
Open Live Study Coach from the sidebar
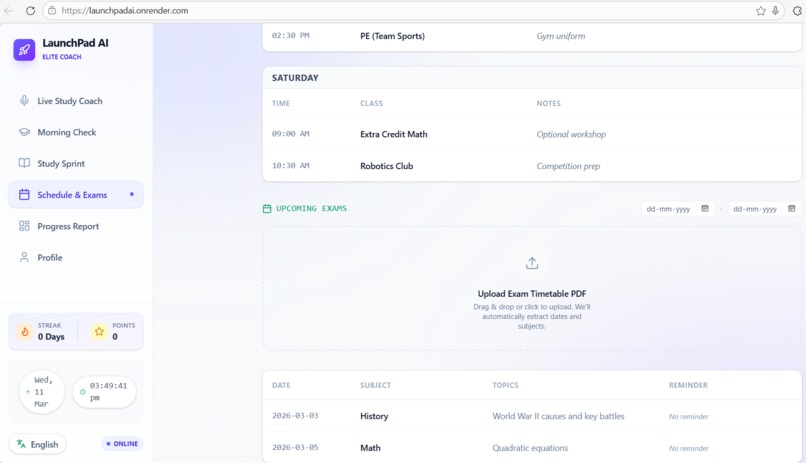pyautogui.click(x=76, y=101)
